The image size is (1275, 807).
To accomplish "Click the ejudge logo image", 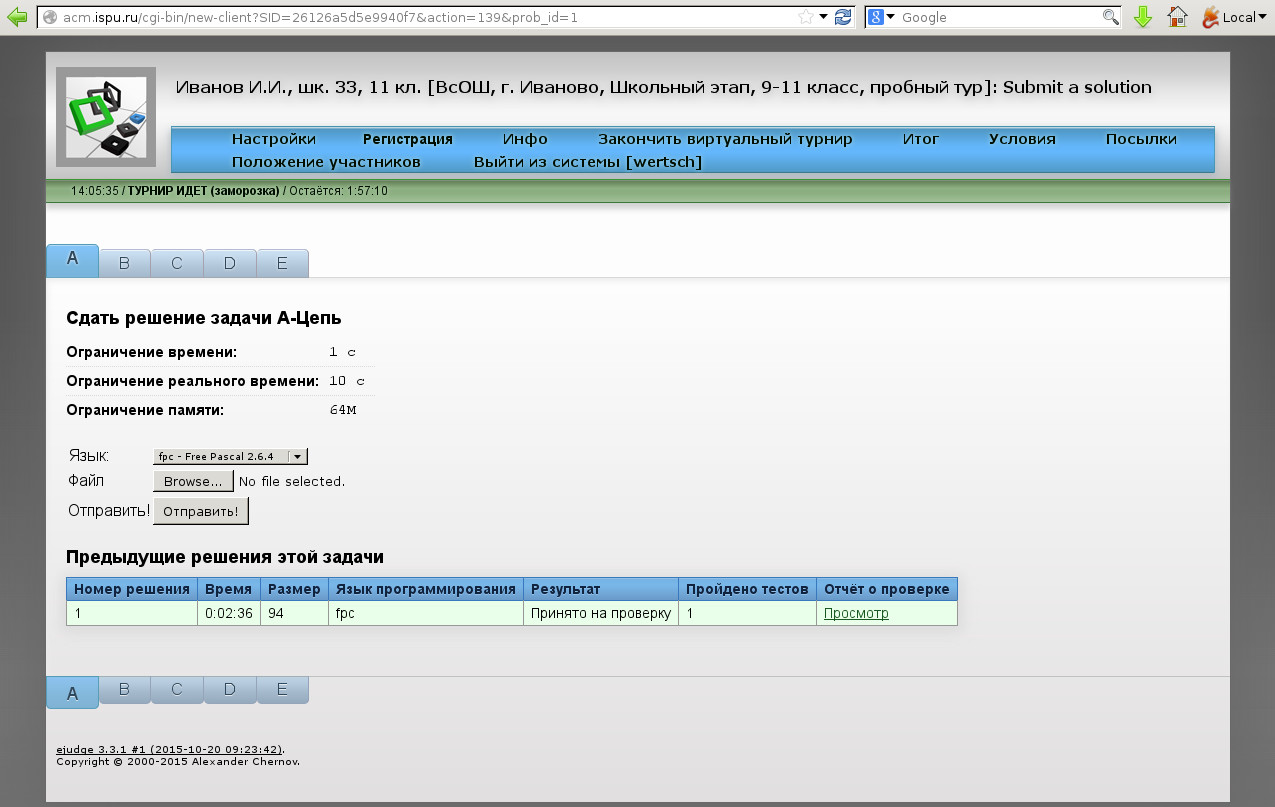I will [106, 116].
